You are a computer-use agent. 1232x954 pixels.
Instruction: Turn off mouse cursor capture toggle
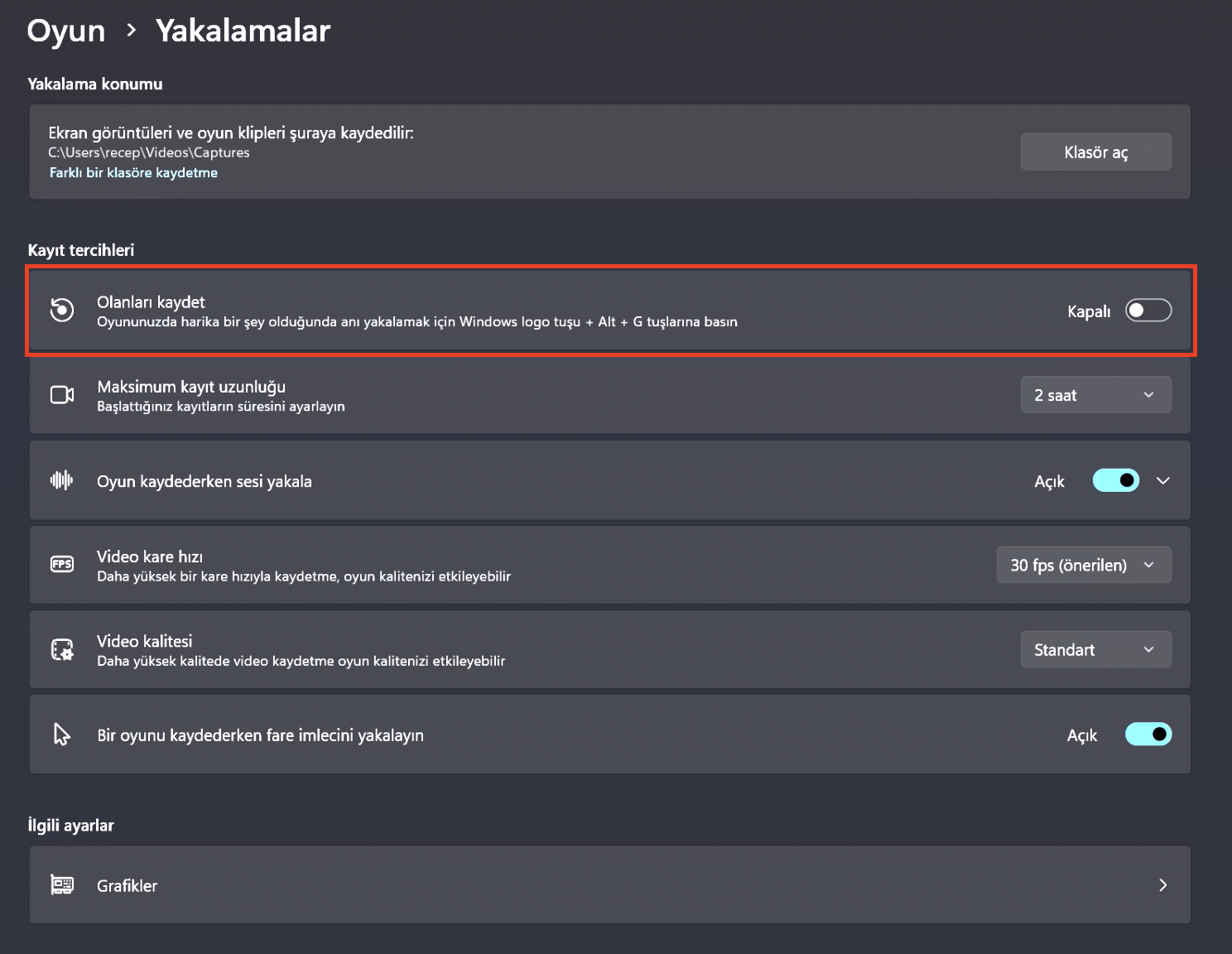pos(1148,734)
